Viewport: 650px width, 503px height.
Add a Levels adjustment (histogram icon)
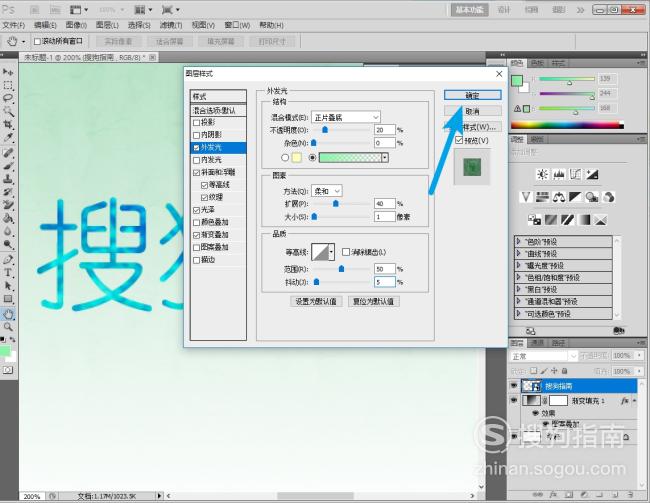[559, 174]
